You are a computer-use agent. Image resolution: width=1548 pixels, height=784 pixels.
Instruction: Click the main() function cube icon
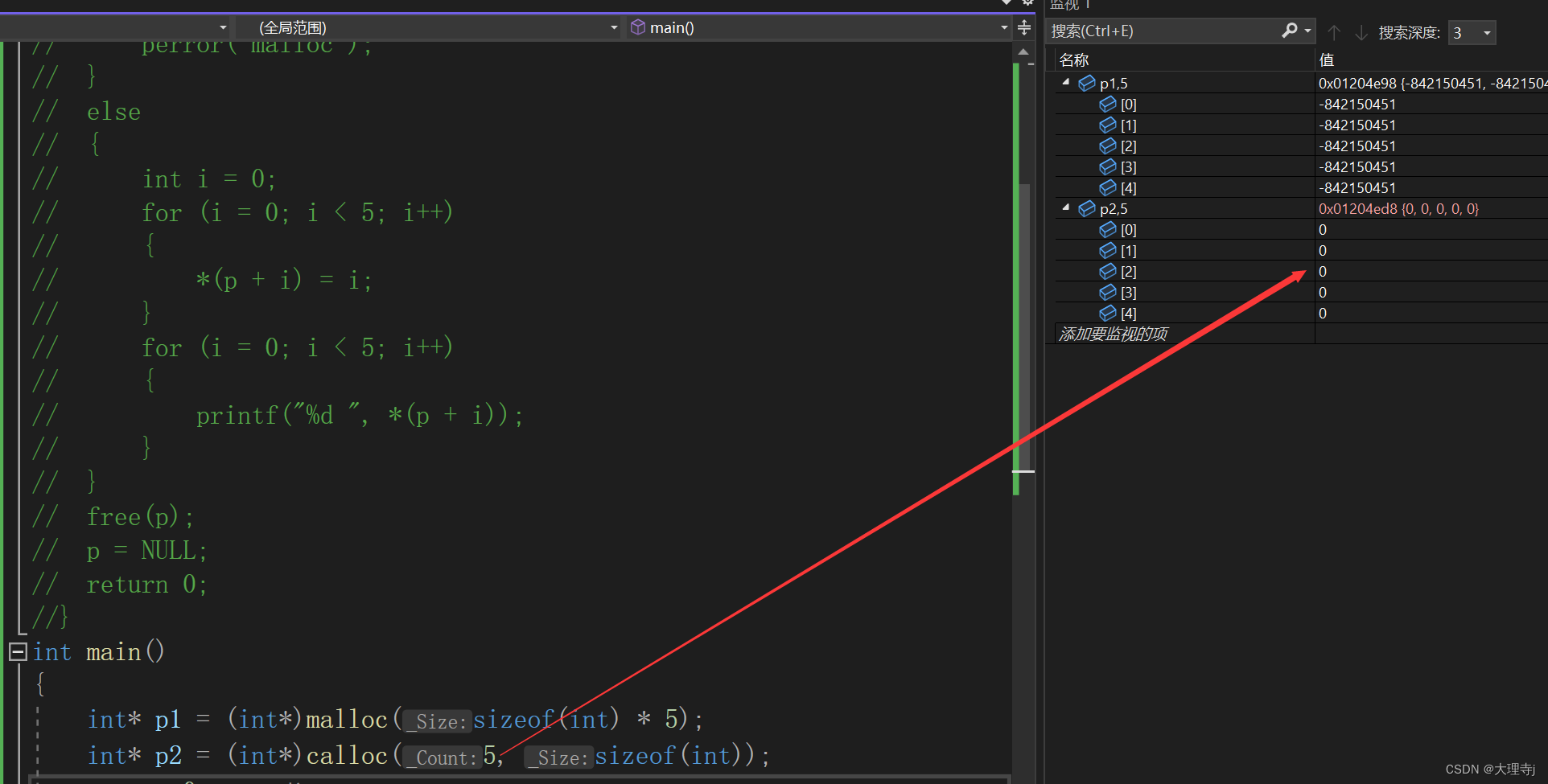(638, 27)
